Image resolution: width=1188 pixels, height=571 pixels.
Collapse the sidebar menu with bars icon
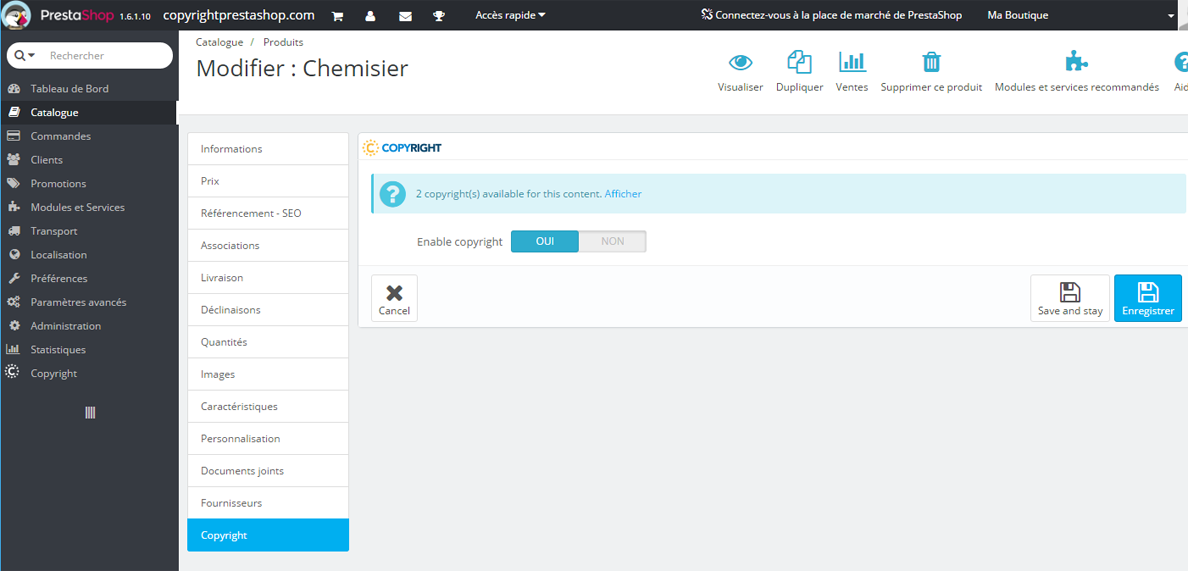[x=90, y=413]
